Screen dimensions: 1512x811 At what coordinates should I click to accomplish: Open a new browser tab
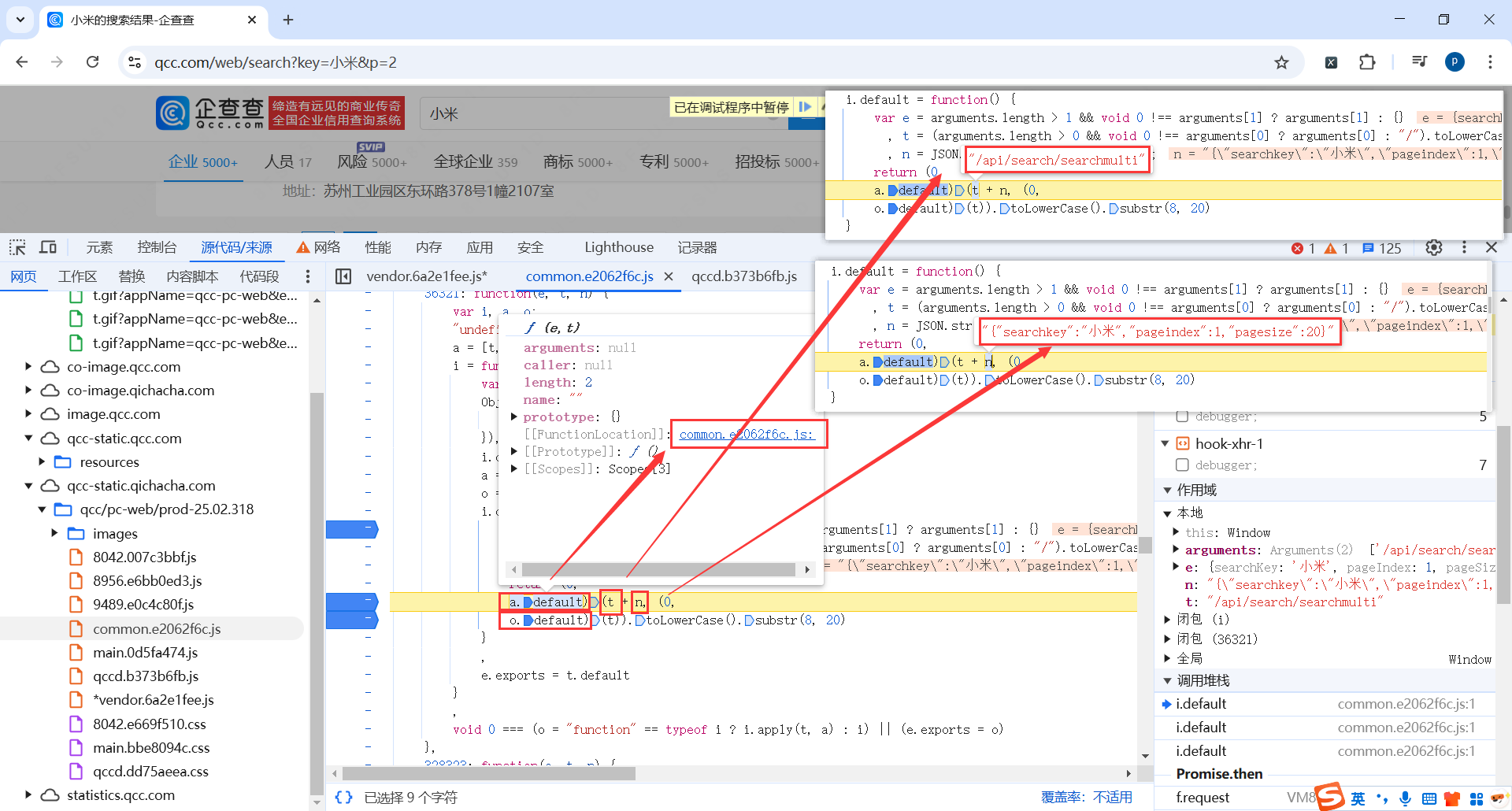pos(288,20)
